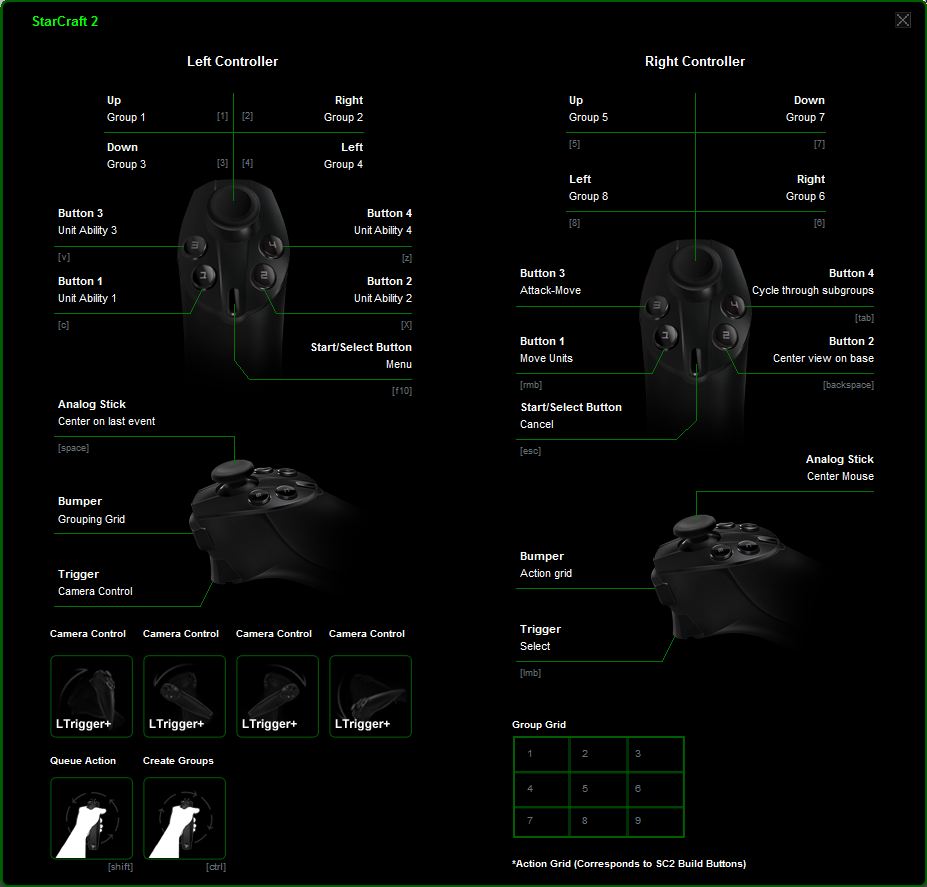Click the "Move Units" binding

click(x=546, y=358)
